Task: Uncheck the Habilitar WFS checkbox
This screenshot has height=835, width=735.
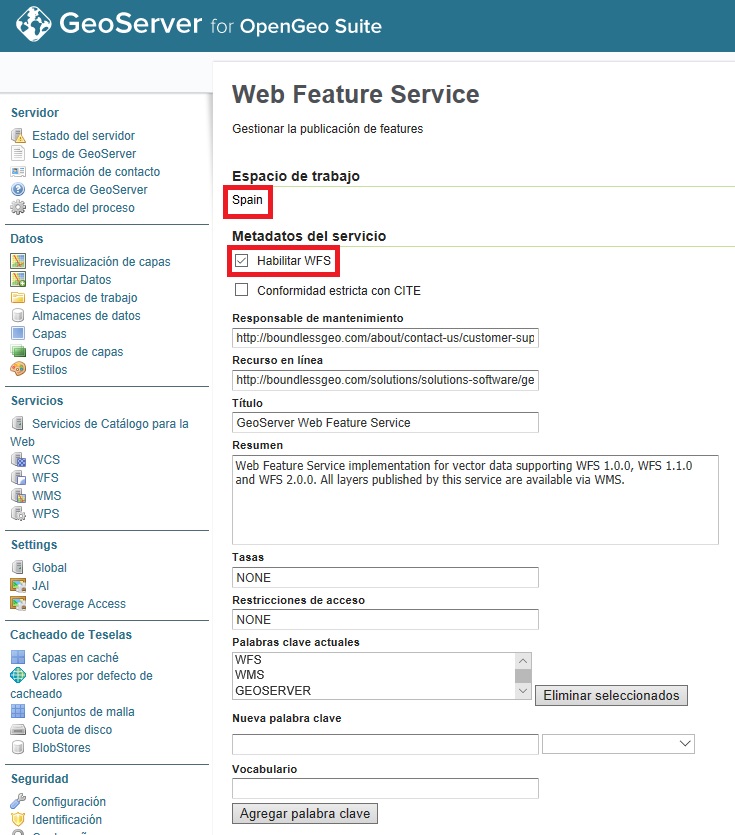Action: coord(241,260)
